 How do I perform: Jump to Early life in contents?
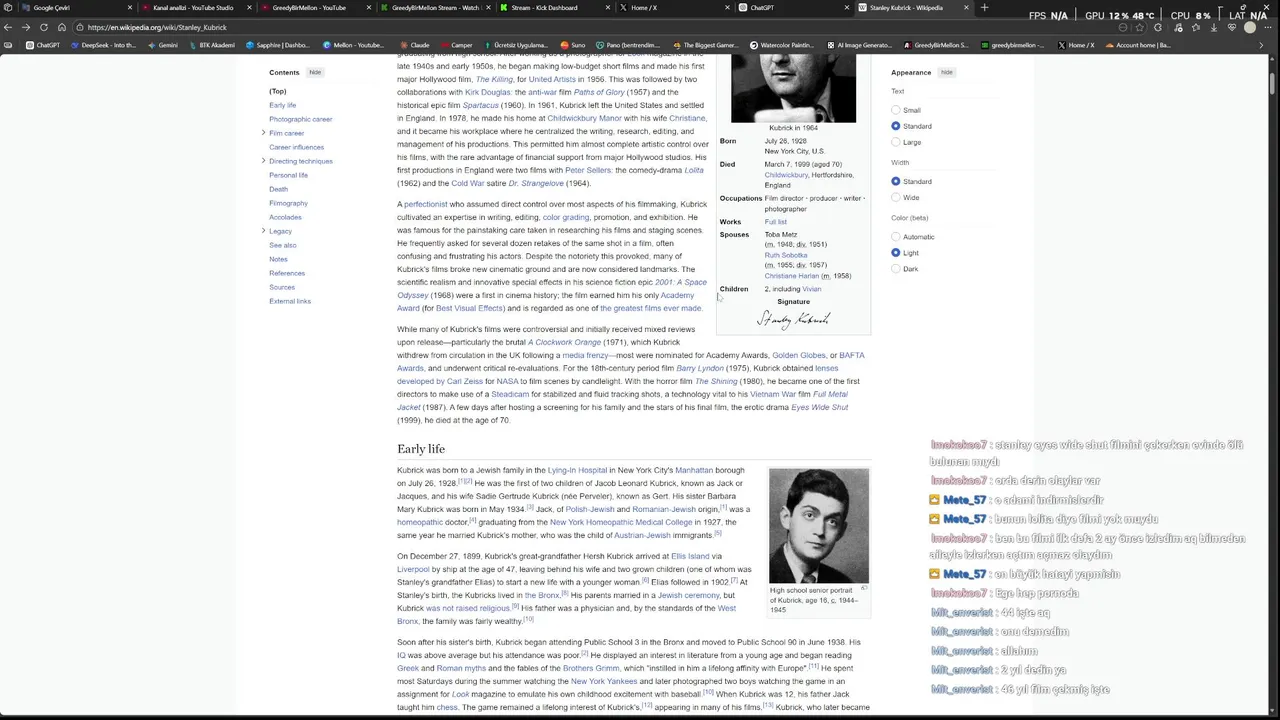tap(282, 105)
